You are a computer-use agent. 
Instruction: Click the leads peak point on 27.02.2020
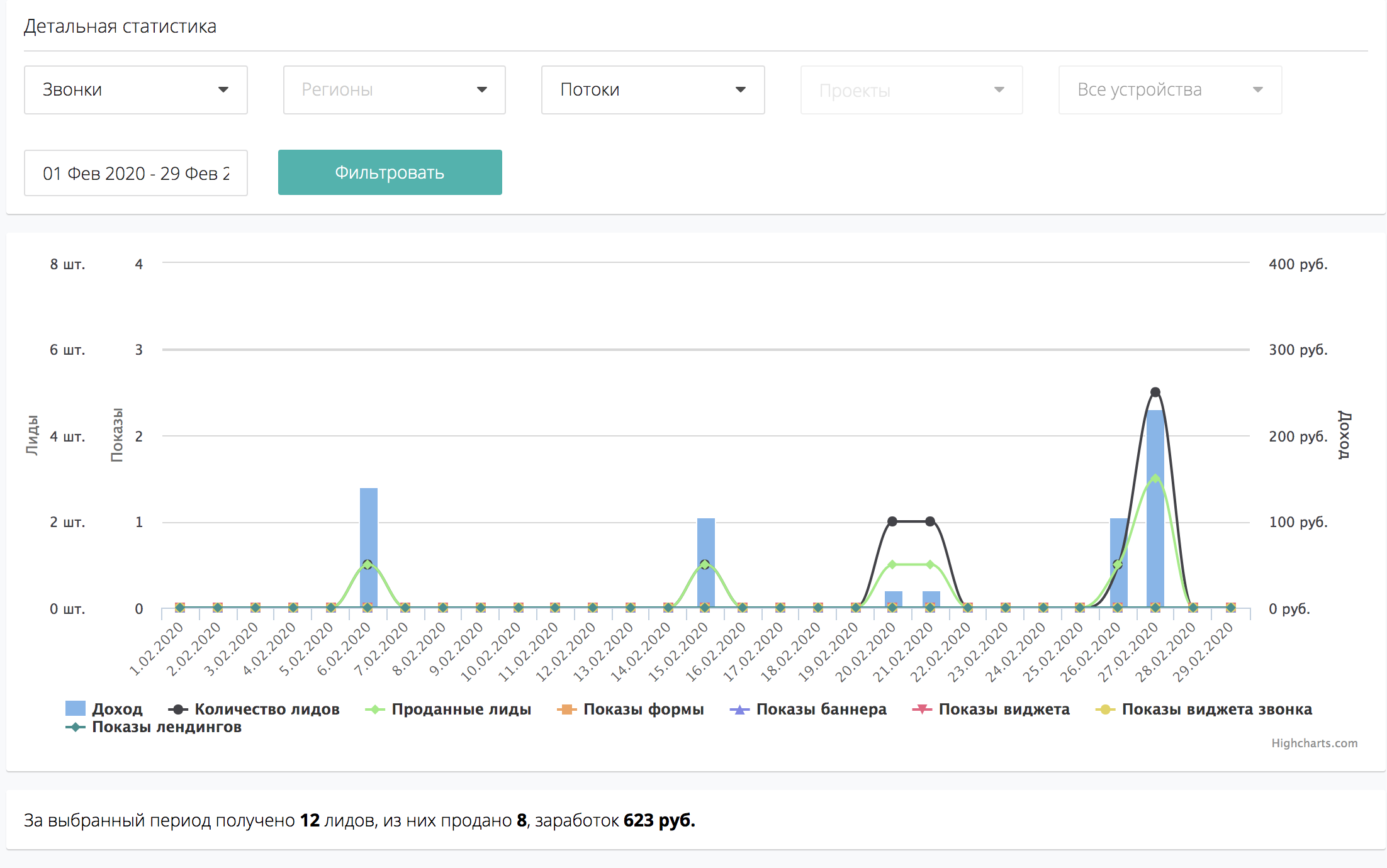click(x=1155, y=392)
